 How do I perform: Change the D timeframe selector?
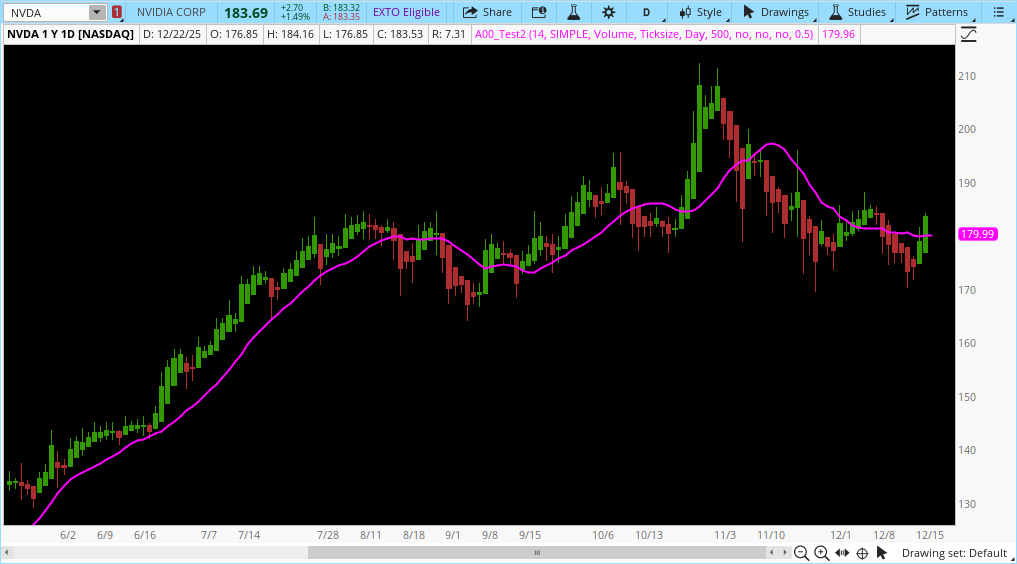(646, 12)
